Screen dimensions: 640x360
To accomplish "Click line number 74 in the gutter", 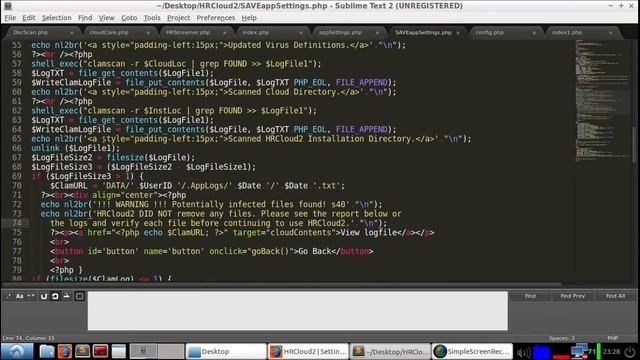I will (x=17, y=223).
